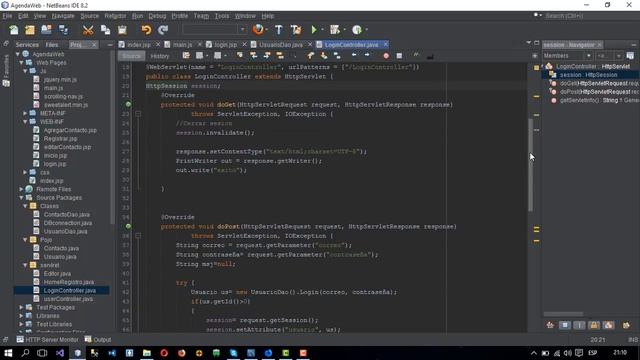
Task: Open the Refactor menu
Action: tap(115, 16)
